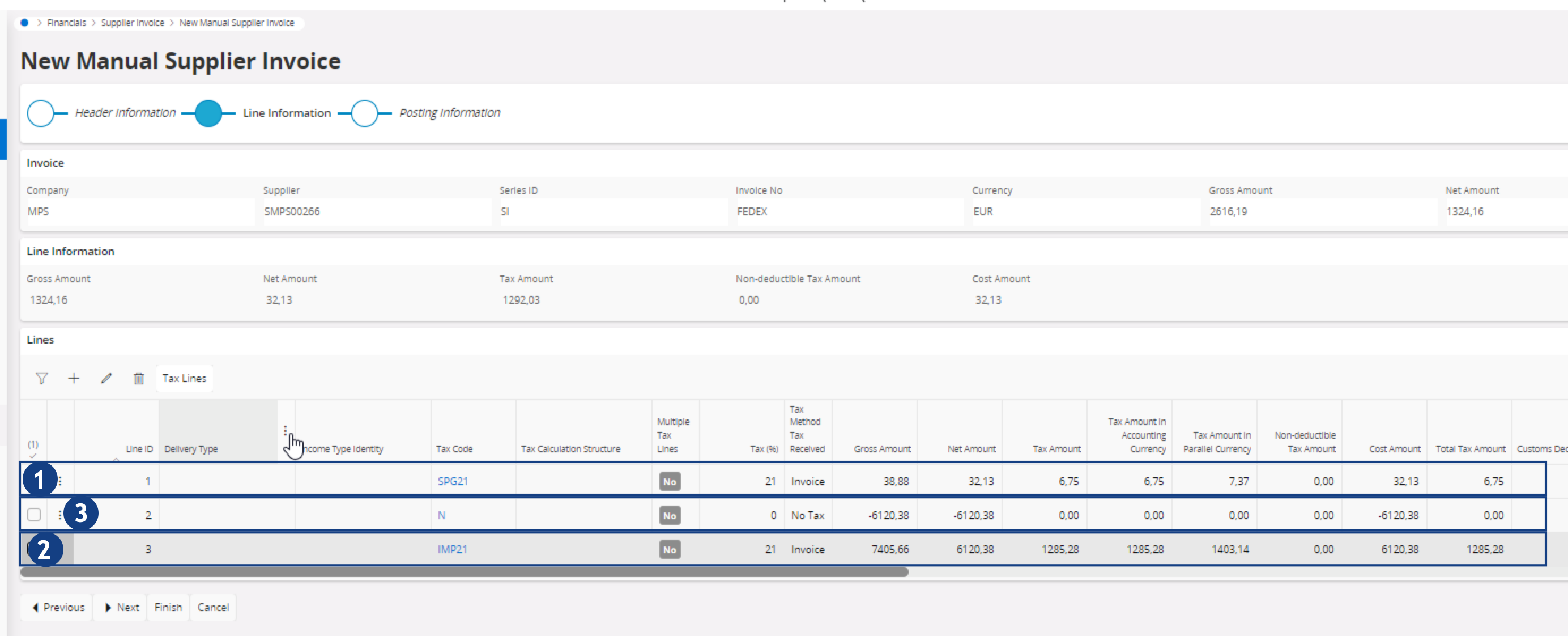This screenshot has height=636, width=1568.
Task: Tick the checkbox for line 2
Action: coord(34,515)
